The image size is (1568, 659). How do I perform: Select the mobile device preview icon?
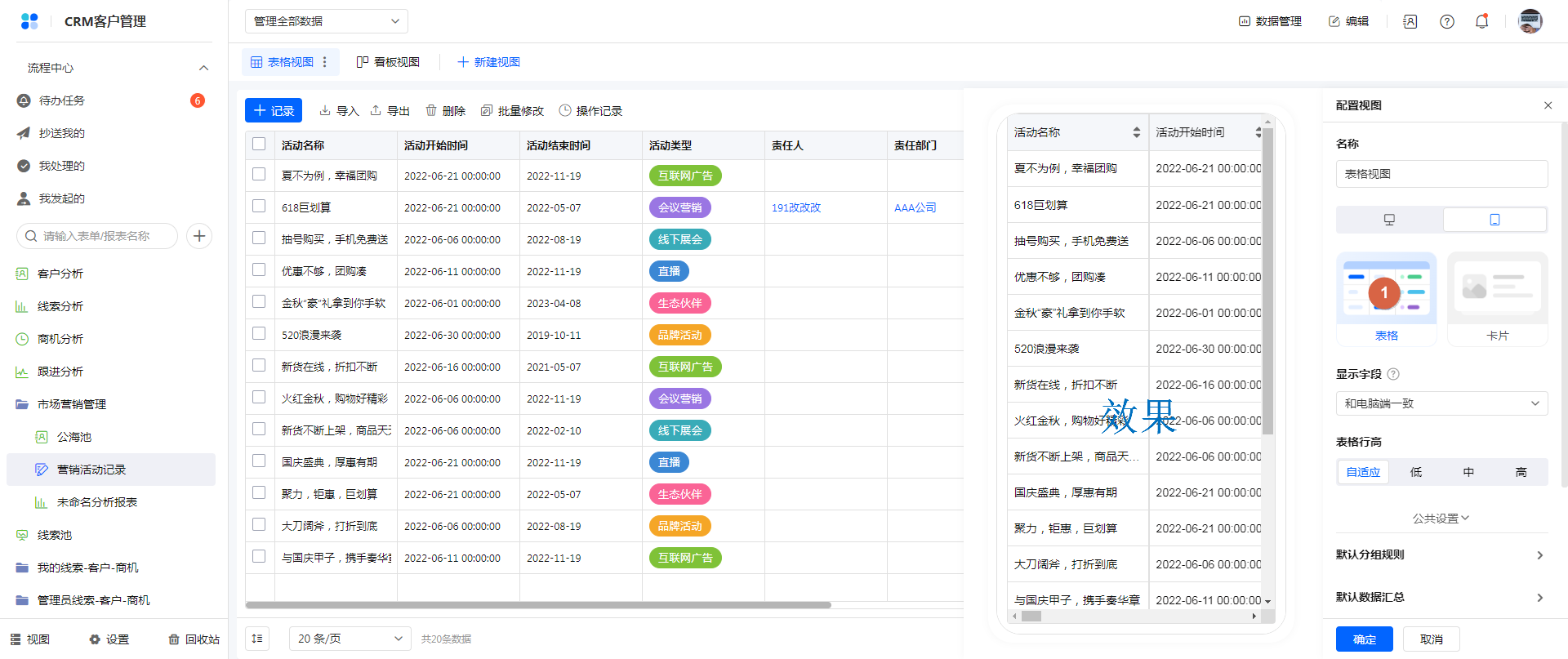pos(1494,220)
